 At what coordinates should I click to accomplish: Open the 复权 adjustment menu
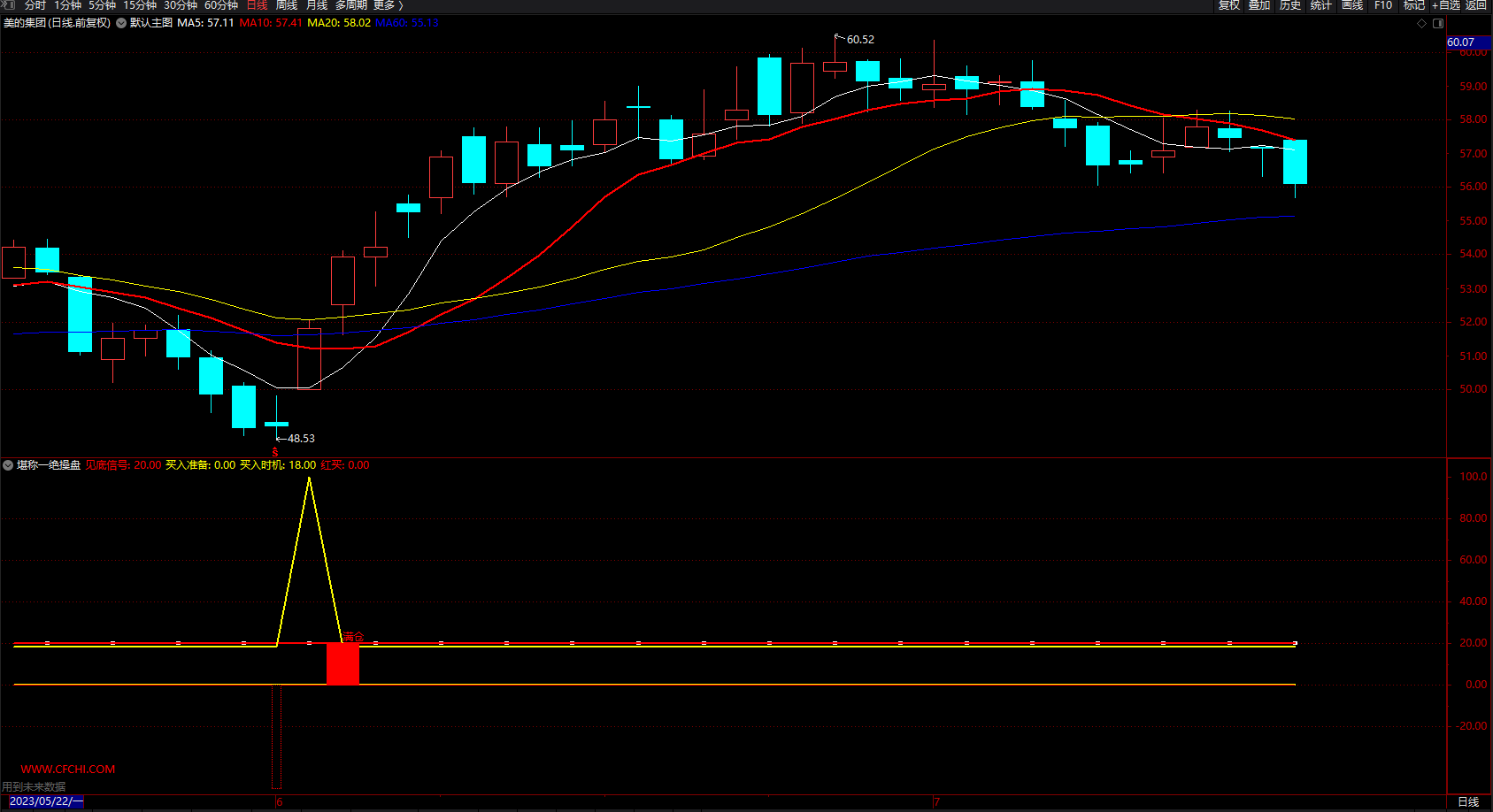tap(1229, 5)
